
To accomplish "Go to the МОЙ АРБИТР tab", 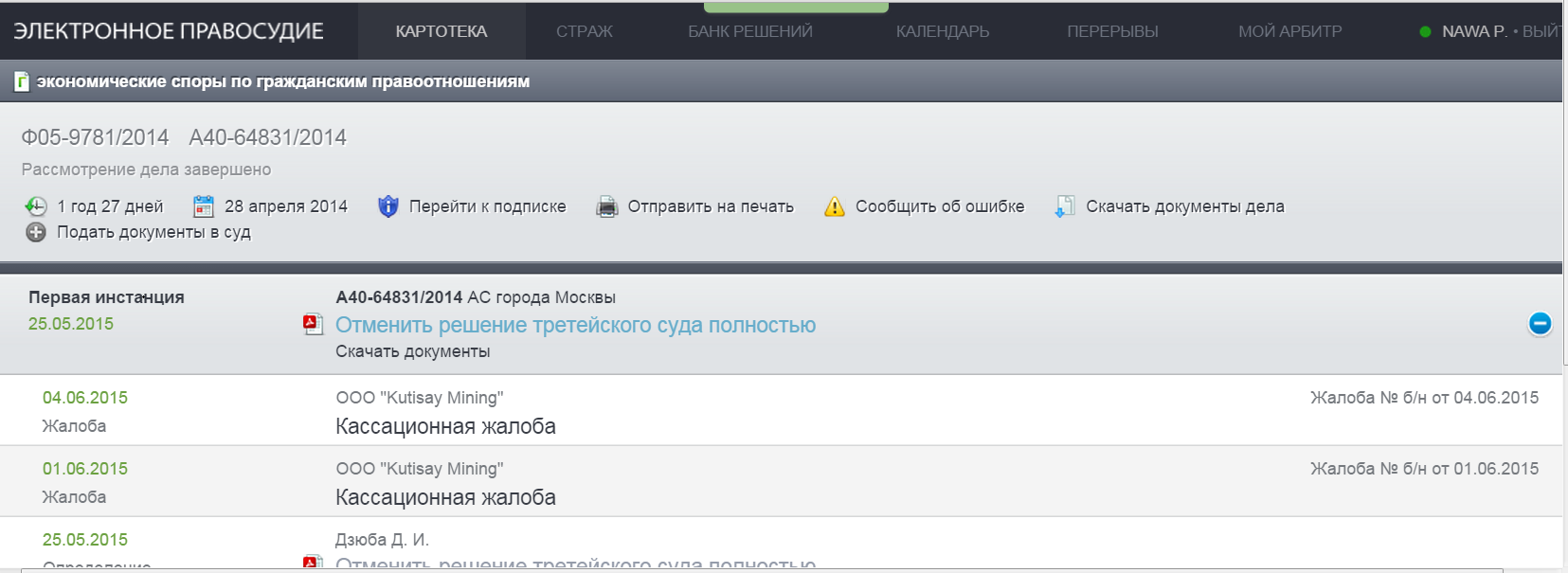I will pyautogui.click(x=1289, y=31).
